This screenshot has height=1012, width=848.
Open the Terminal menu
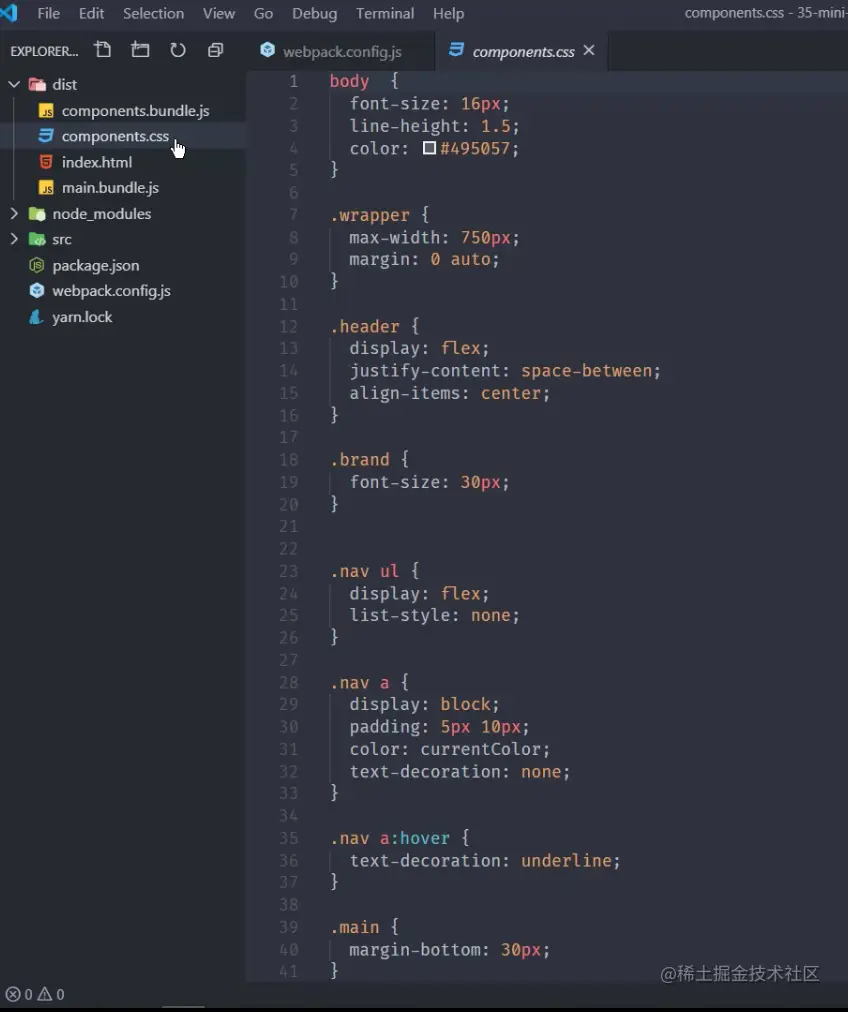coord(385,13)
